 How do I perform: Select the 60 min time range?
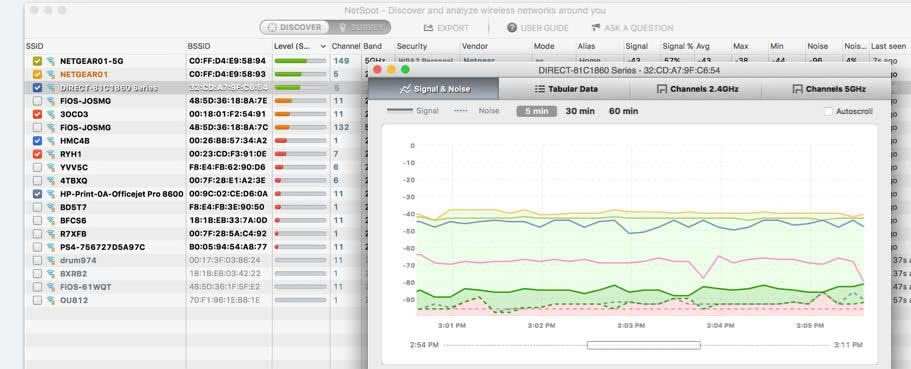[623, 111]
